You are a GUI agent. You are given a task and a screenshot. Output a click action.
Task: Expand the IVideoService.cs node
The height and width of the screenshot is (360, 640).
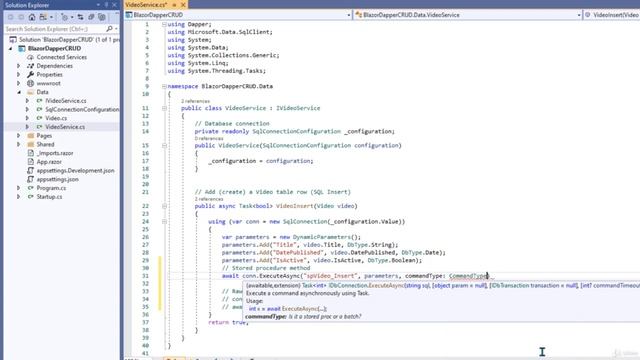point(27,101)
